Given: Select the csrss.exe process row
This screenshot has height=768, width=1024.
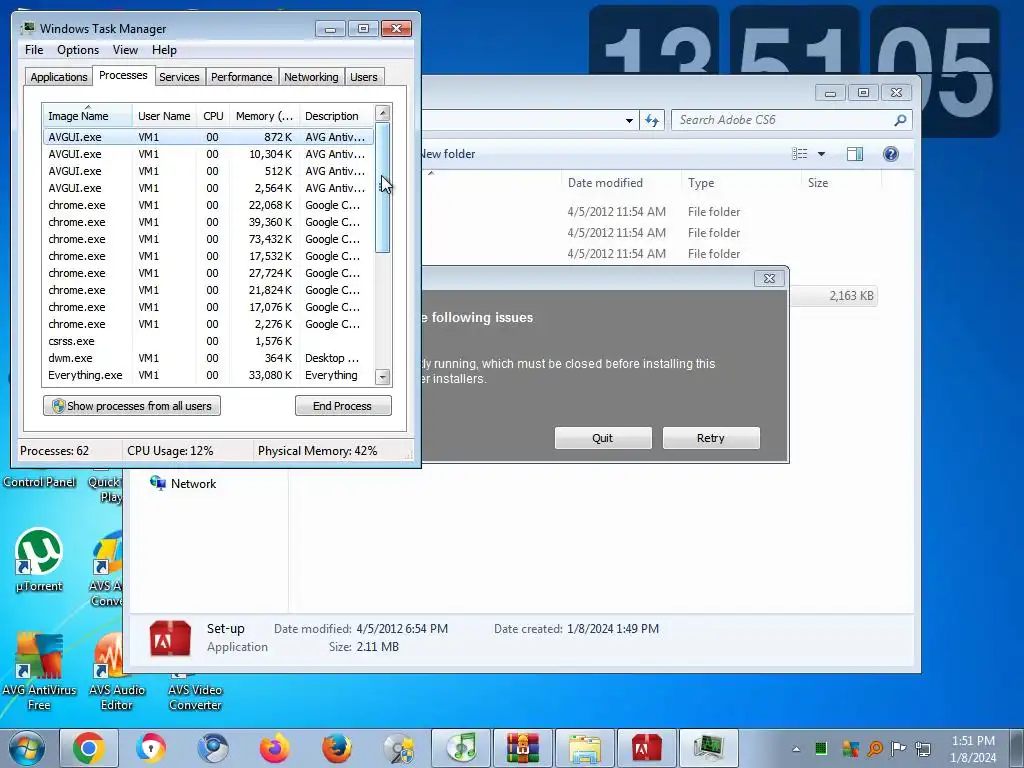Looking at the screenshot, I should (x=208, y=341).
